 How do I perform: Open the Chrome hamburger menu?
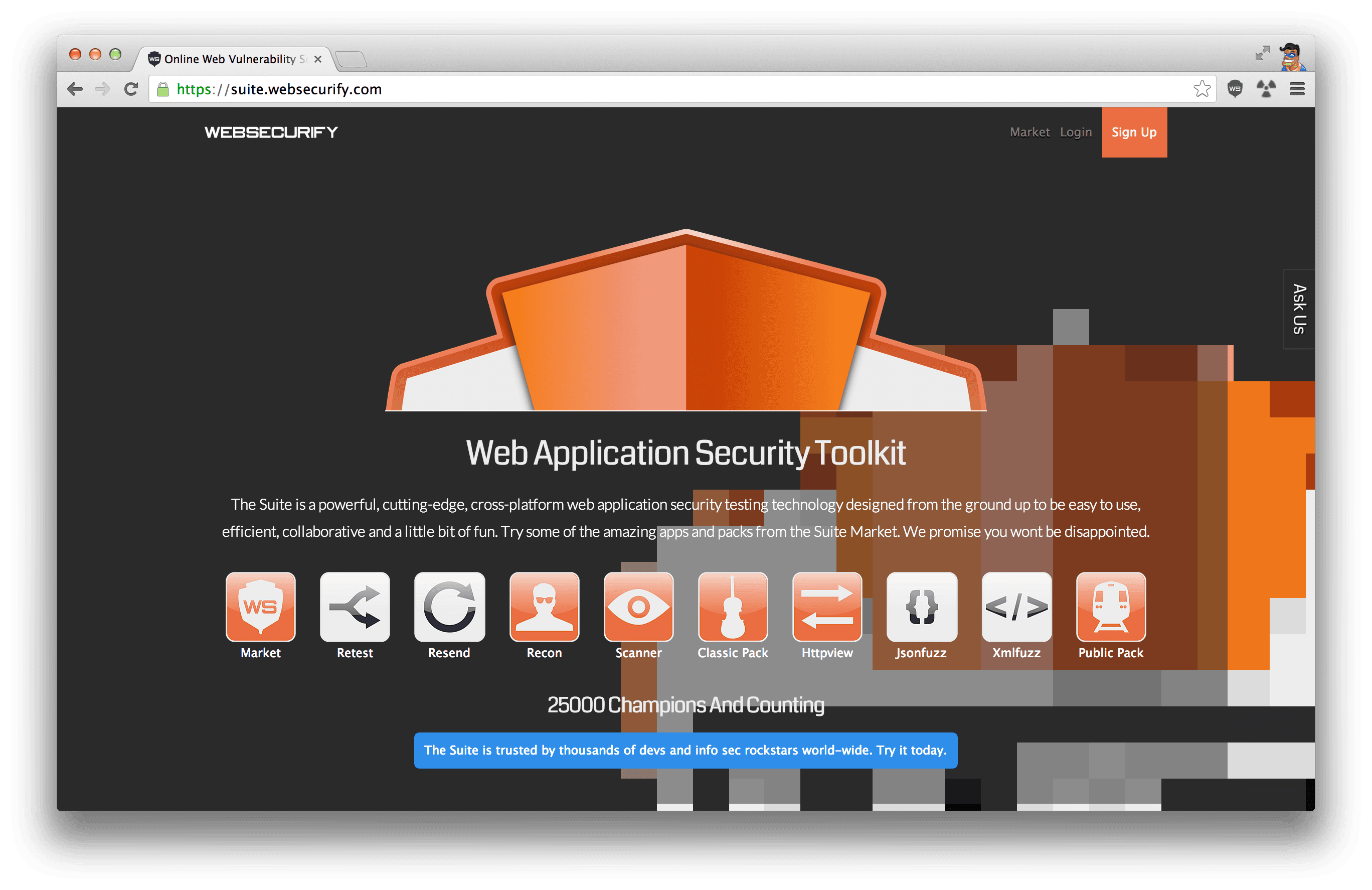click(1297, 89)
